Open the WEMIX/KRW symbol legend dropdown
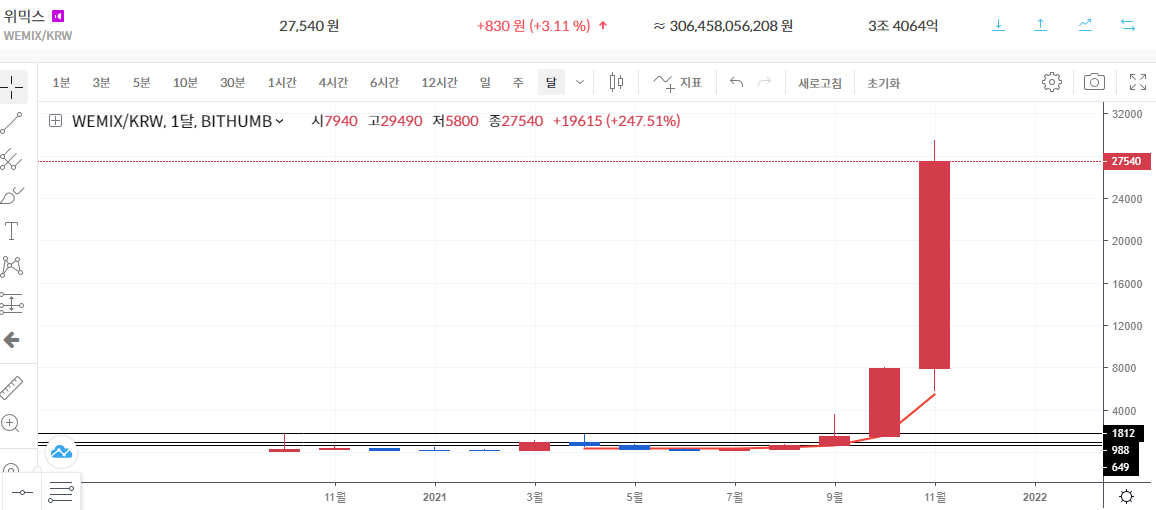This screenshot has width=1156, height=510. [x=177, y=122]
